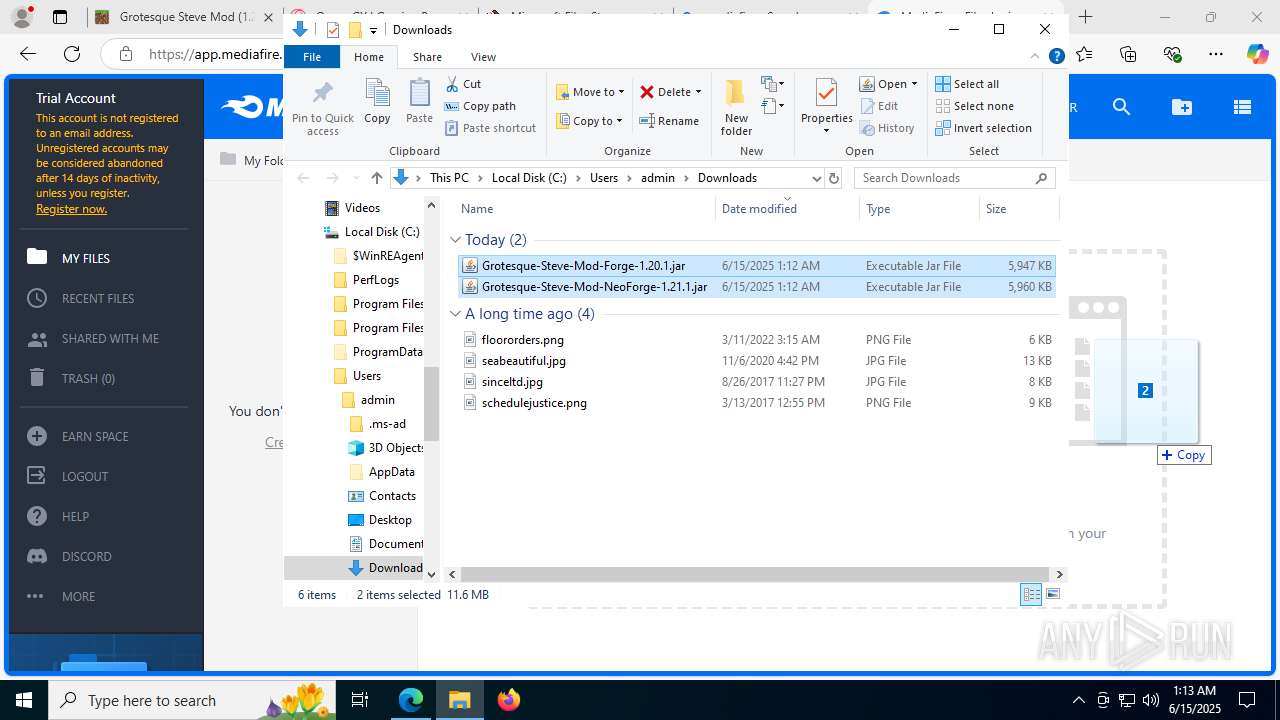Click the red Delete button
This screenshot has height=720, width=1280.
point(665,91)
